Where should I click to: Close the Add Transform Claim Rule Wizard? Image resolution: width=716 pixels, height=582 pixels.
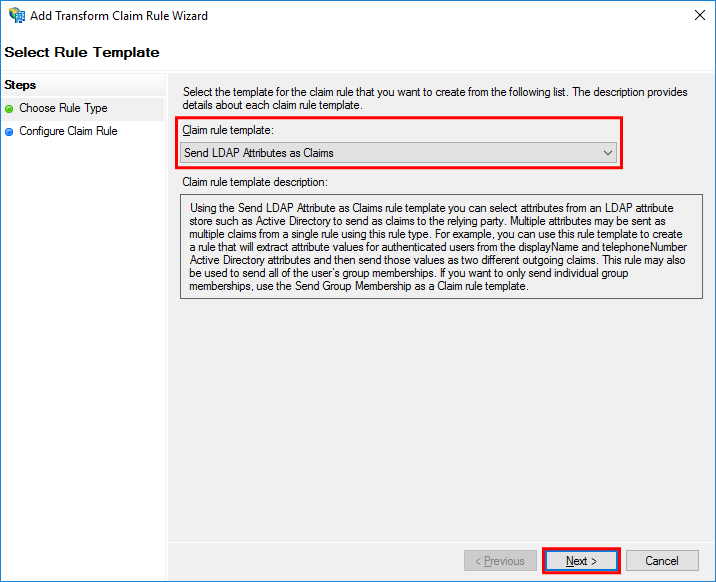(x=700, y=15)
